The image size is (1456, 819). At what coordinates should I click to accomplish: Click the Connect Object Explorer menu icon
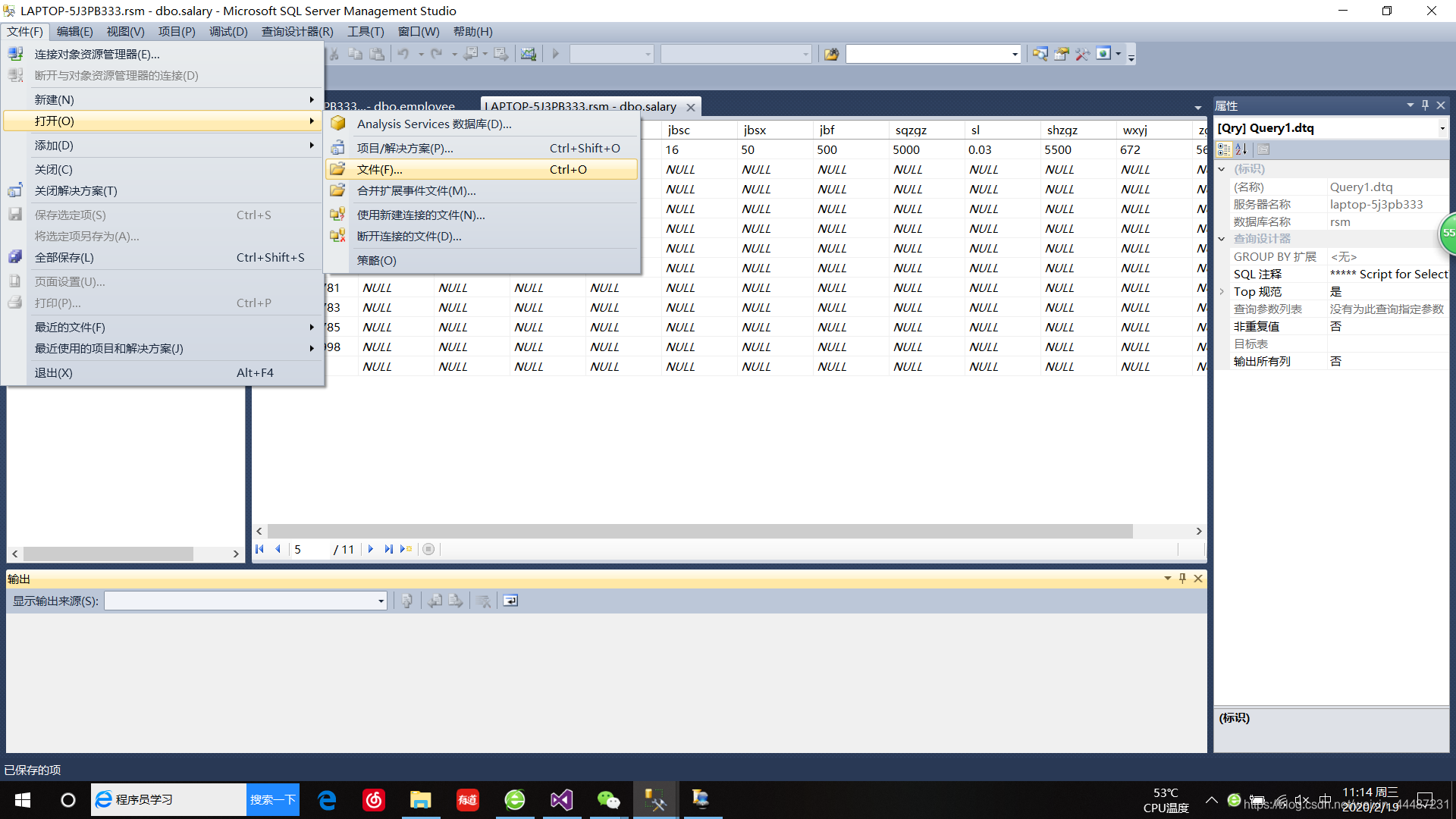[x=15, y=54]
